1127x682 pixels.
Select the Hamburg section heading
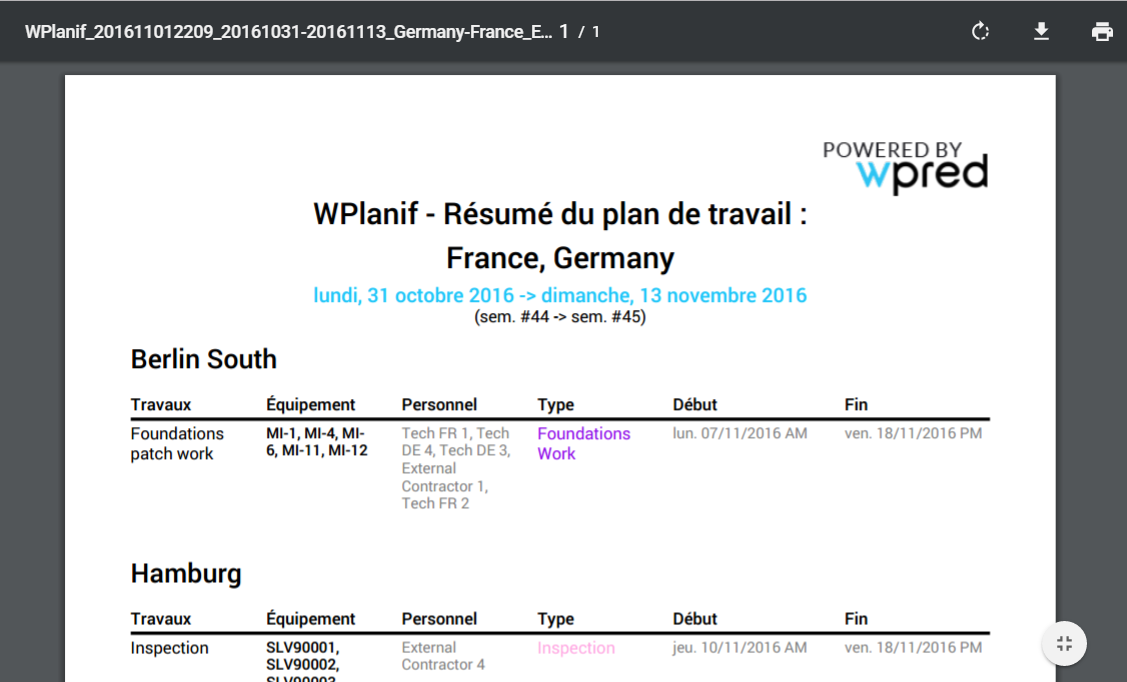point(186,573)
